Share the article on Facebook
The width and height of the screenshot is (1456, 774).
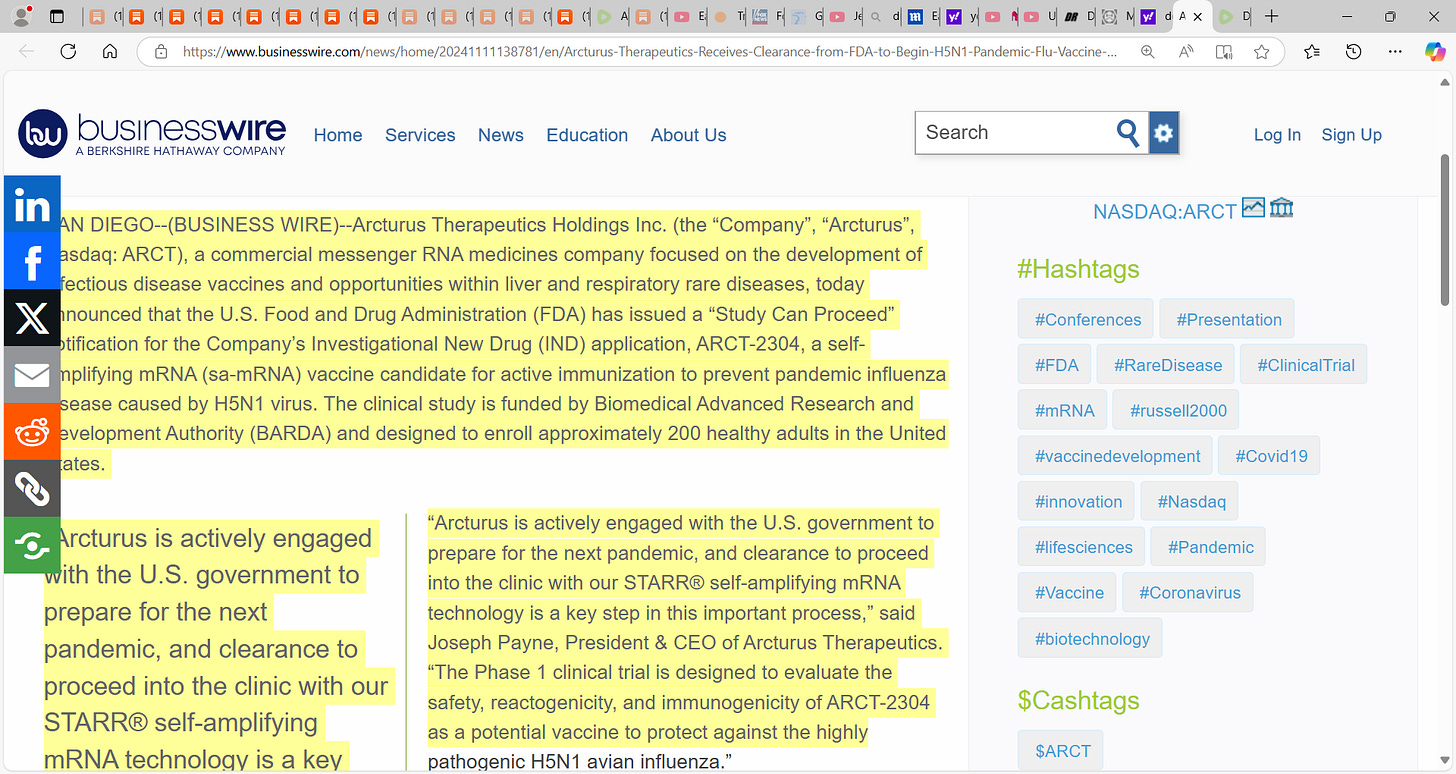click(x=32, y=262)
